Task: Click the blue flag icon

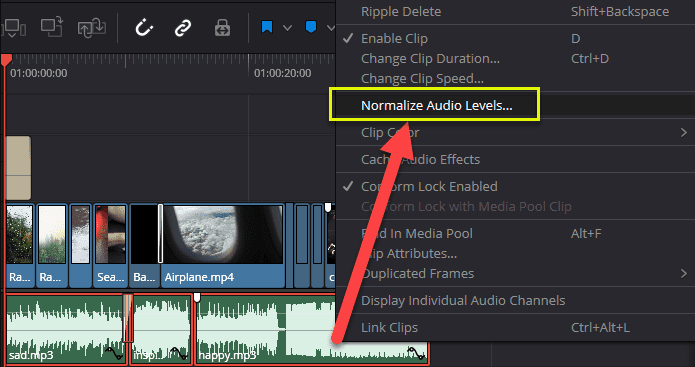Action: point(267,27)
